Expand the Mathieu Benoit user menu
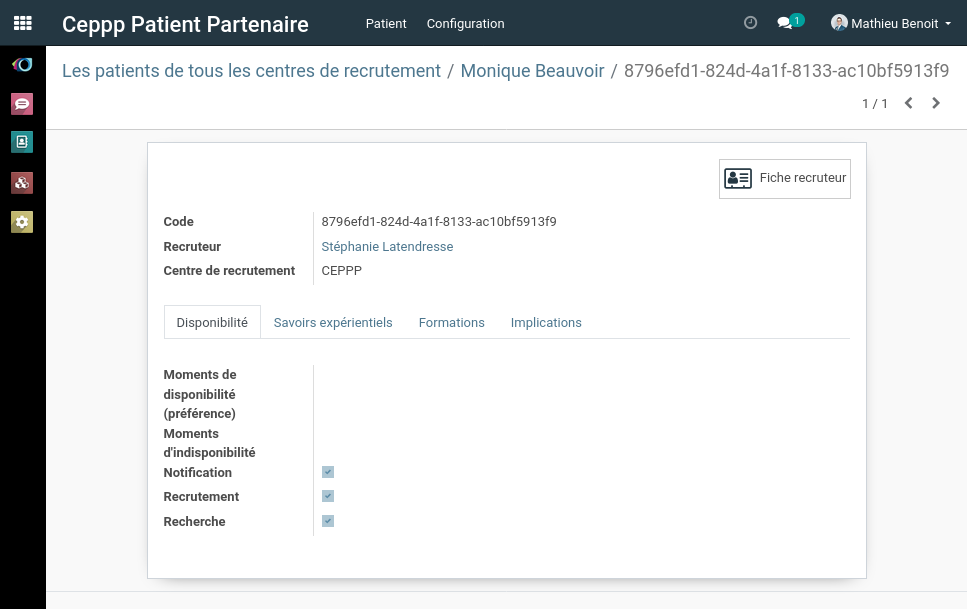967x609 pixels. coord(891,23)
